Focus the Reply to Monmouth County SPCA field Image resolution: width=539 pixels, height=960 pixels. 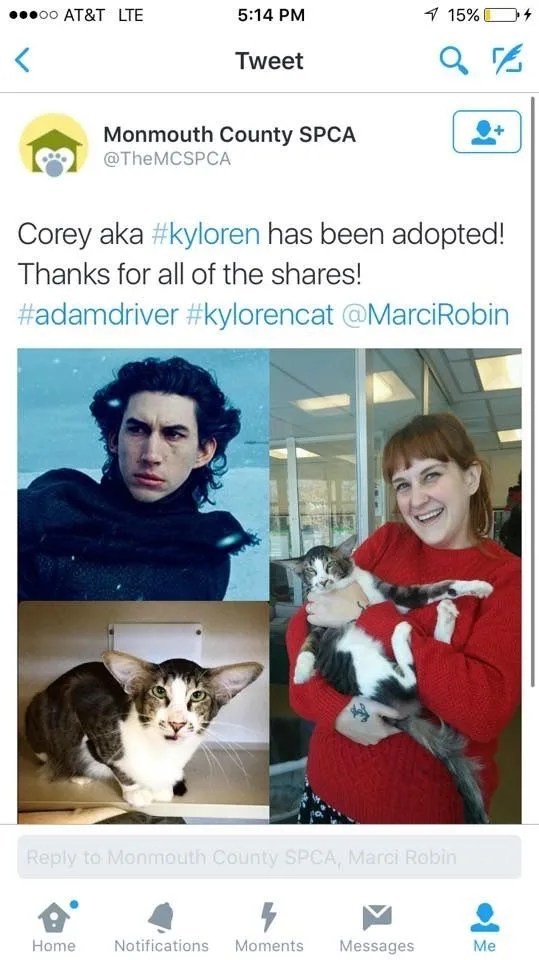point(270,857)
